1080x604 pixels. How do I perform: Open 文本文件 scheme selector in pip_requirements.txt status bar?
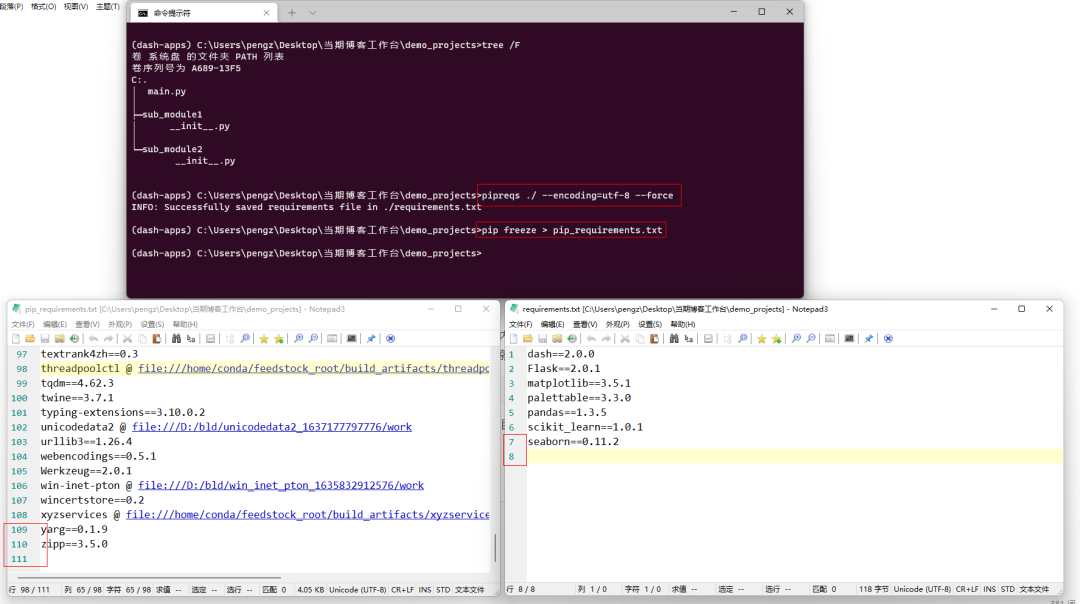point(469,590)
